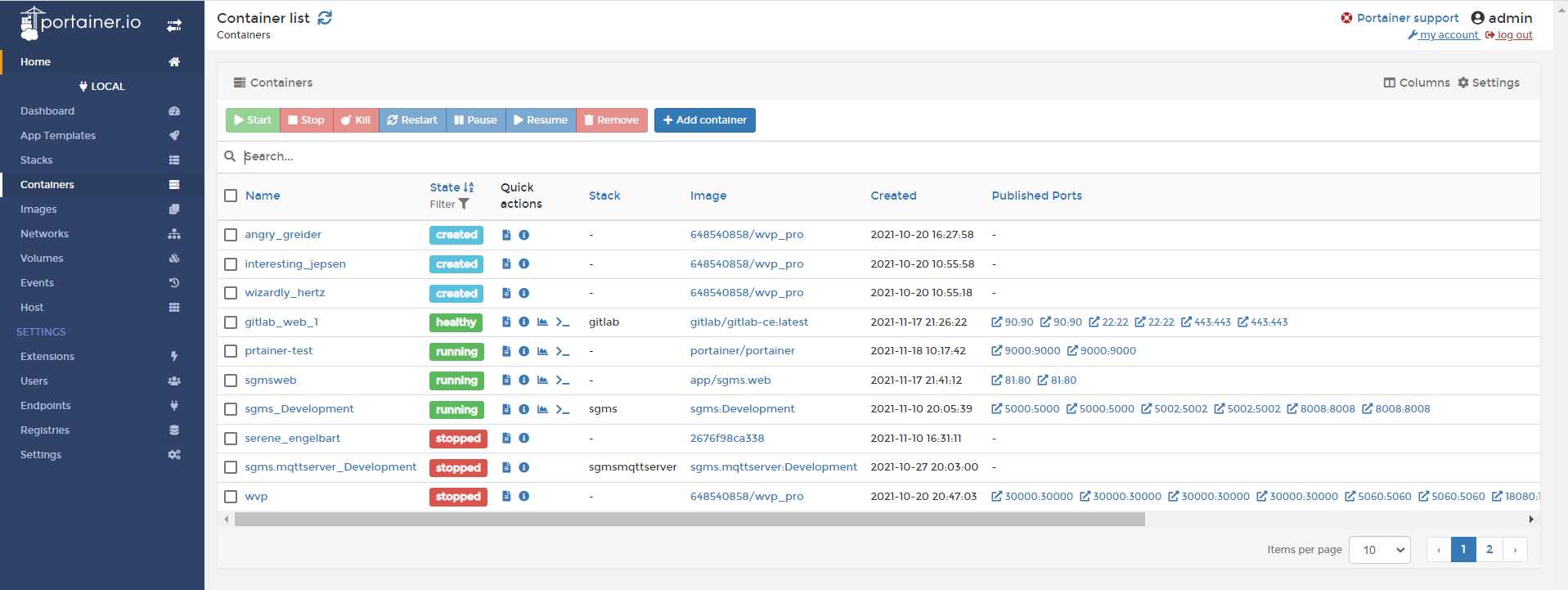1568x590 pixels.
Task: Open console icon for sgms_Development
Action: click(563, 409)
